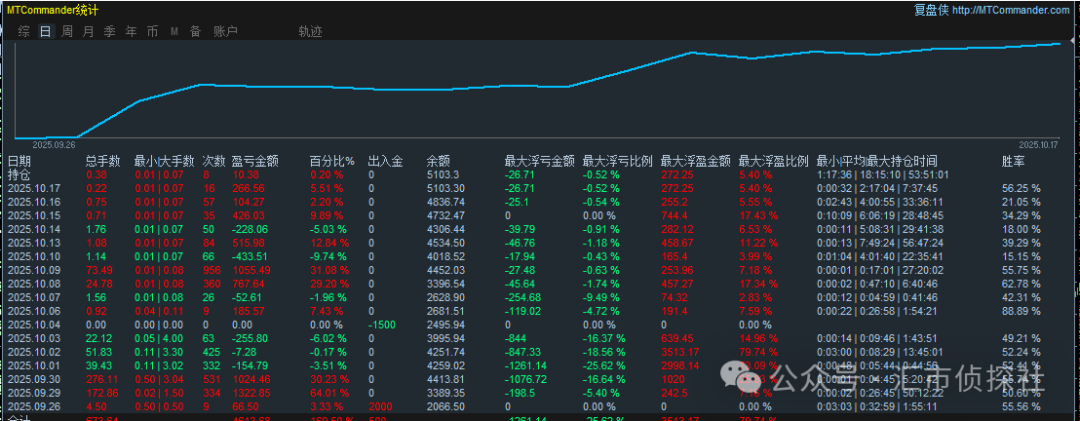This screenshot has width=1080, height=421.
Task: Select the 2025.09.29 row date
Action: tap(33, 392)
